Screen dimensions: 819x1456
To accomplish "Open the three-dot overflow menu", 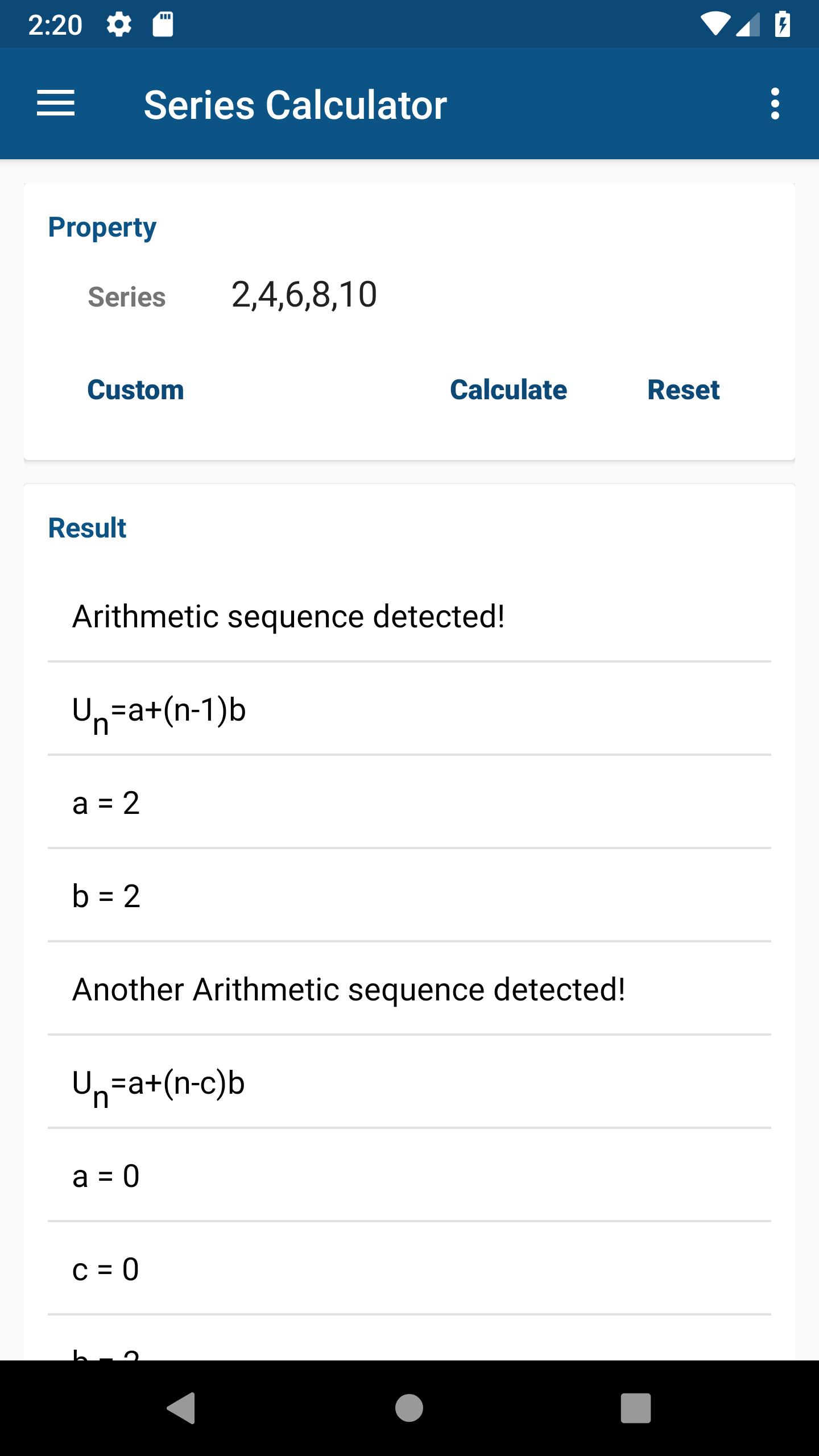I will [x=775, y=104].
